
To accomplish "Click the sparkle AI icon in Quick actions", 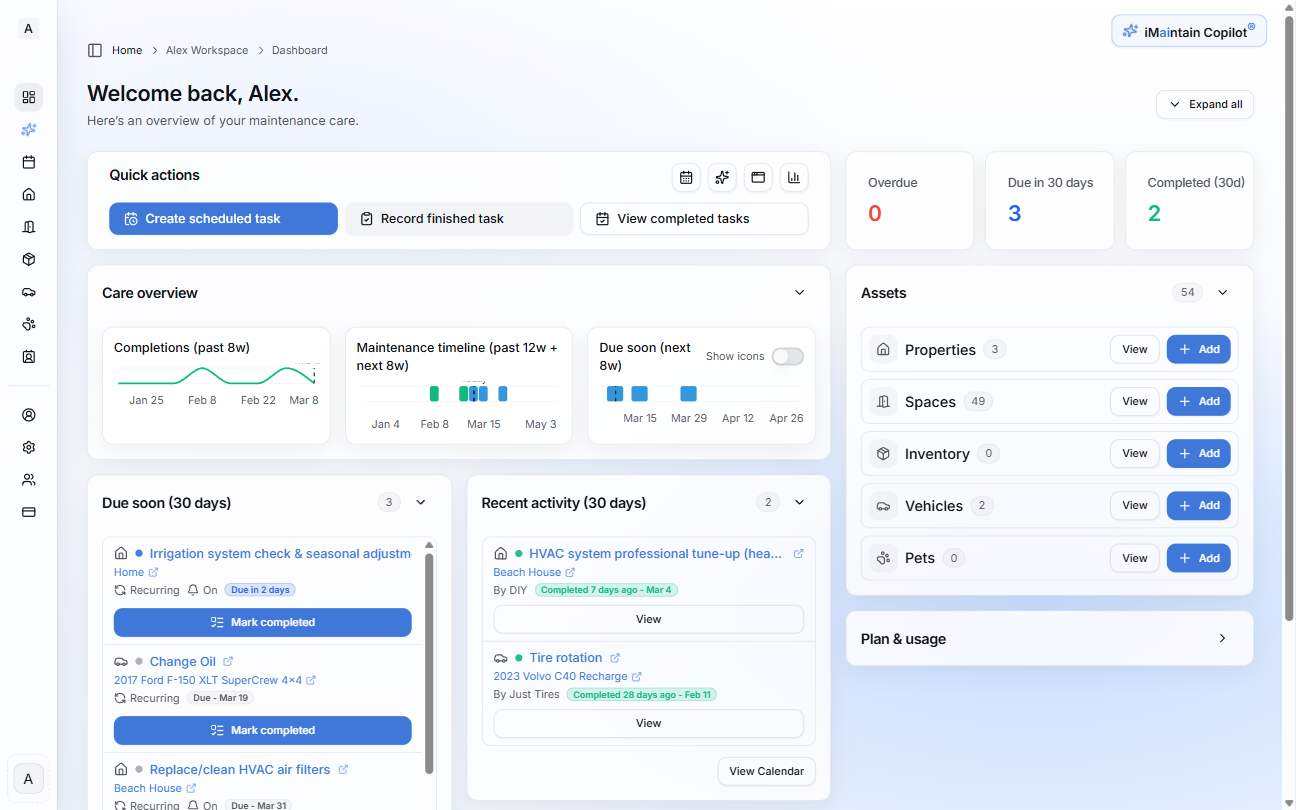I will pyautogui.click(x=722, y=177).
